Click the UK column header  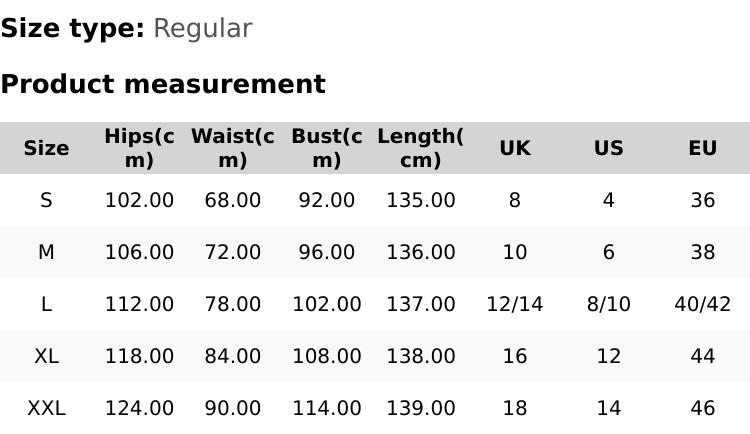(x=514, y=148)
